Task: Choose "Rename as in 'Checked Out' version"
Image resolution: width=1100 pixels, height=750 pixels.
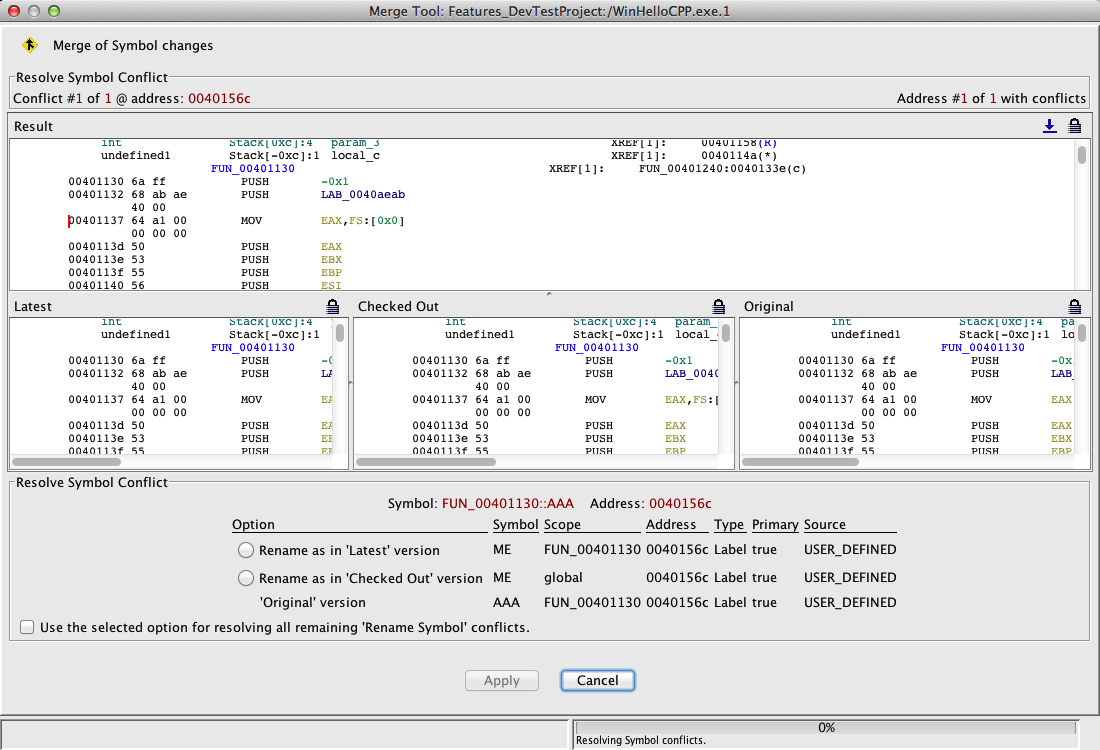Action: tap(246, 578)
